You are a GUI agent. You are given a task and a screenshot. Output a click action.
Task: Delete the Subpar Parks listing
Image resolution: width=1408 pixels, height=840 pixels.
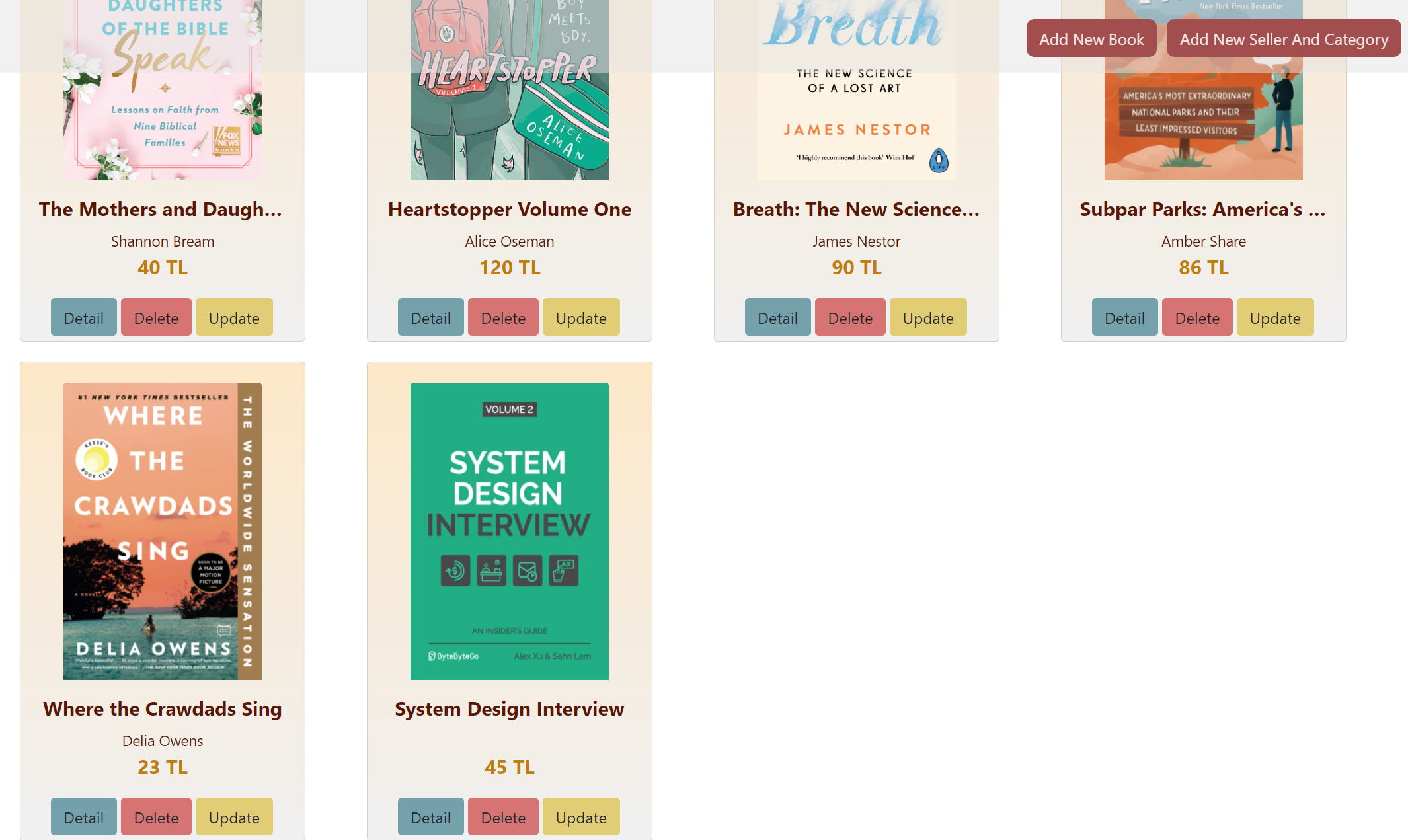1197,317
